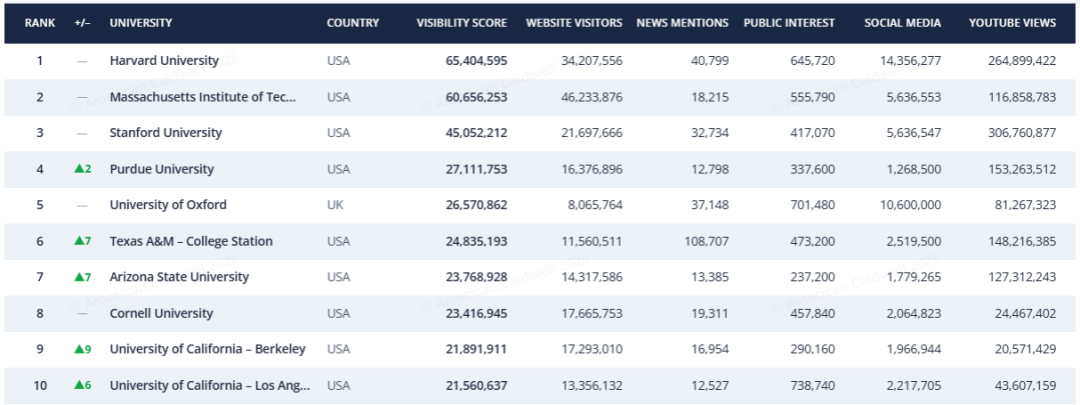Click news mentions value 37,148
Image resolution: width=1080 pixels, height=405 pixels.
711,205
